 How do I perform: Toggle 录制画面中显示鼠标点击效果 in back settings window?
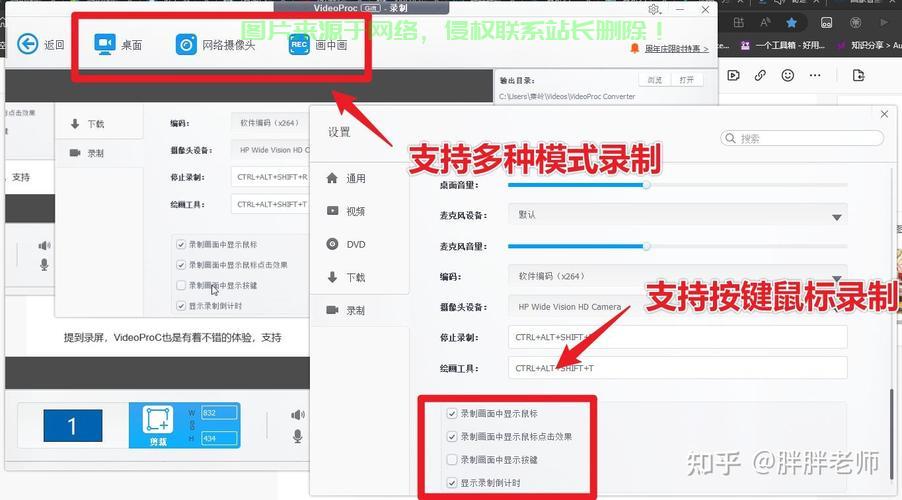(x=181, y=265)
